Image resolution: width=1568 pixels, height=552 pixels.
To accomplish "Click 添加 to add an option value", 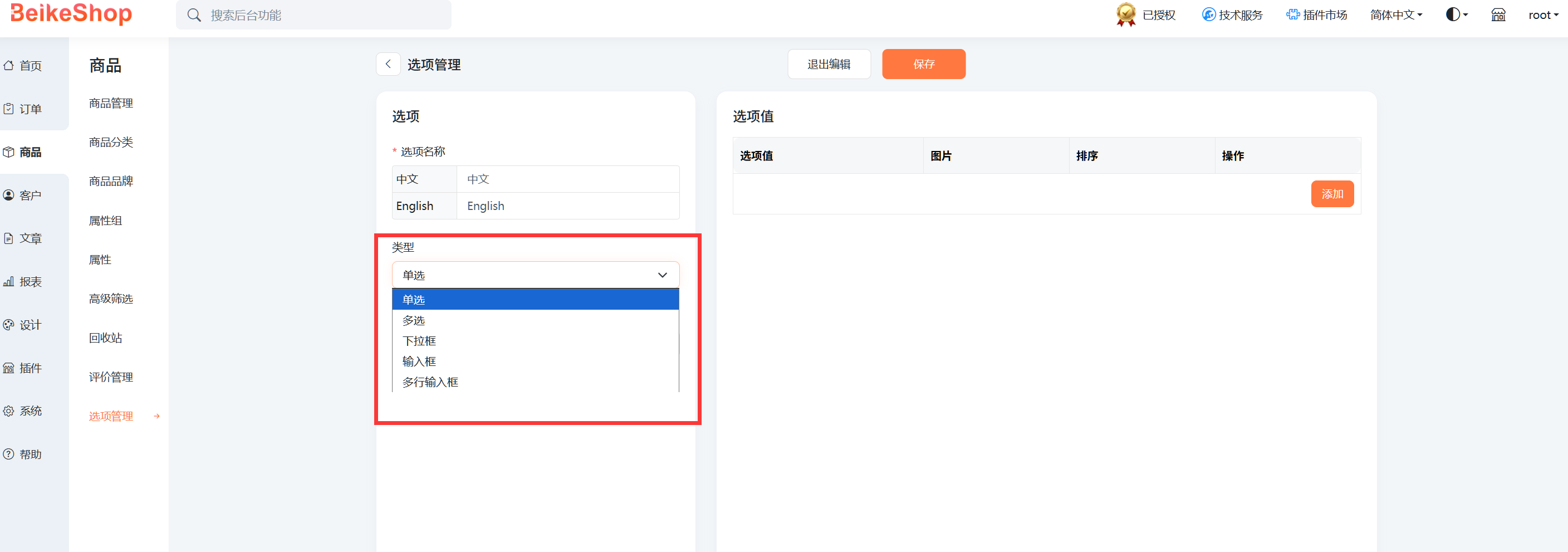I will [x=1332, y=193].
